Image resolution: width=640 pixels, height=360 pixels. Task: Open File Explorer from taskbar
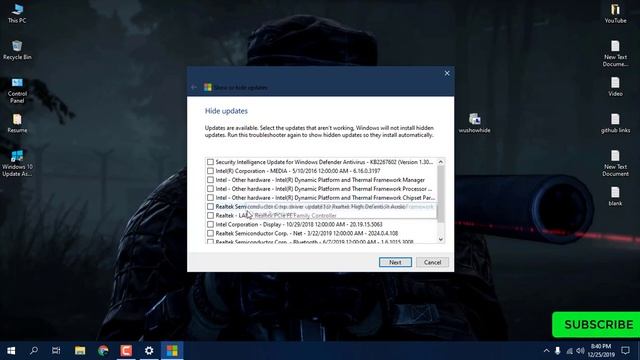pos(80,351)
